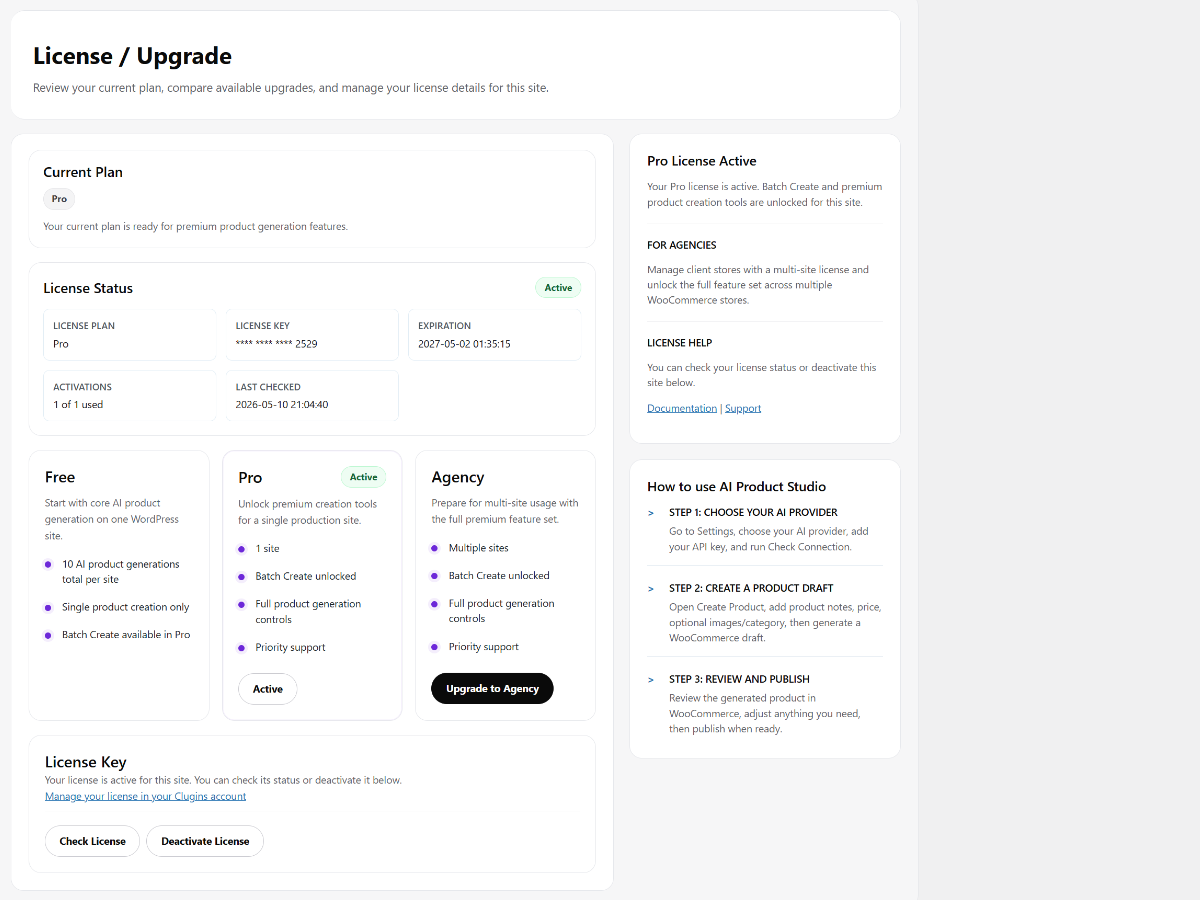Screen dimensions: 1200x900
Task: Click the '1 site' feature in Pro card
Action: (x=267, y=549)
